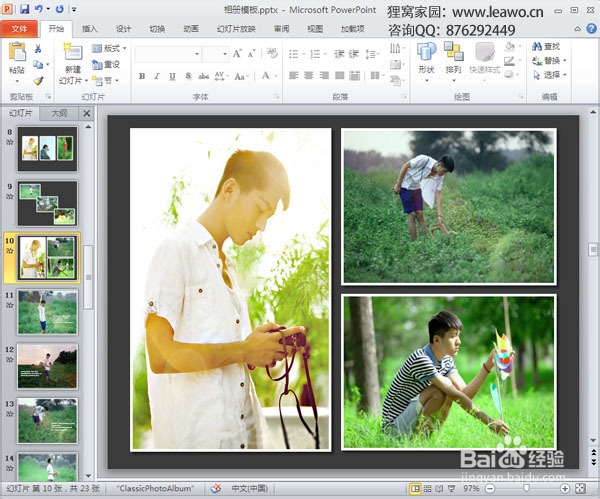600x499 pixels.
Task: Toggle Bold formatting
Action: tap(142, 76)
